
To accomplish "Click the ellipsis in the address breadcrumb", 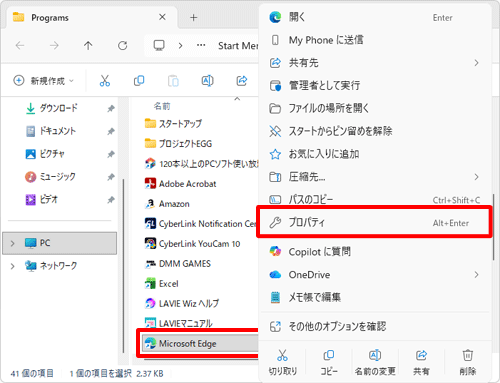I will tap(201, 45).
